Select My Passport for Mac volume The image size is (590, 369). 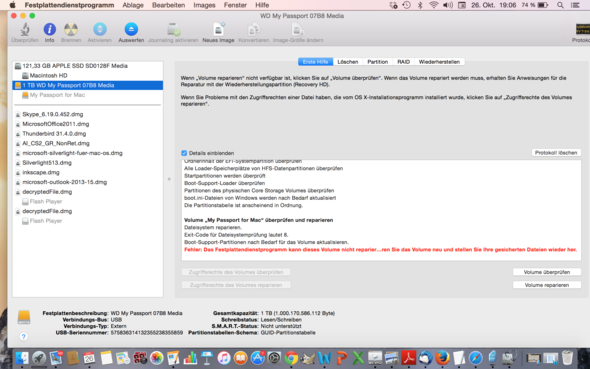pyautogui.click(x=88, y=95)
